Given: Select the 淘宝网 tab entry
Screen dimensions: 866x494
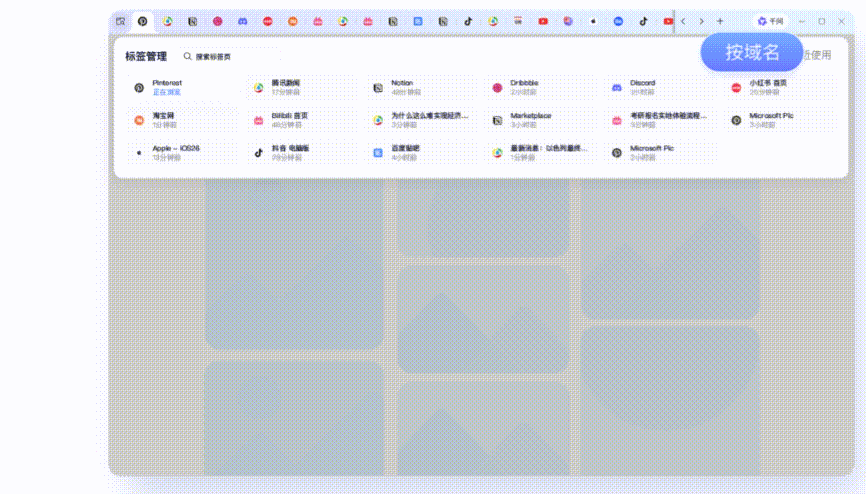Looking at the screenshot, I should (x=170, y=120).
